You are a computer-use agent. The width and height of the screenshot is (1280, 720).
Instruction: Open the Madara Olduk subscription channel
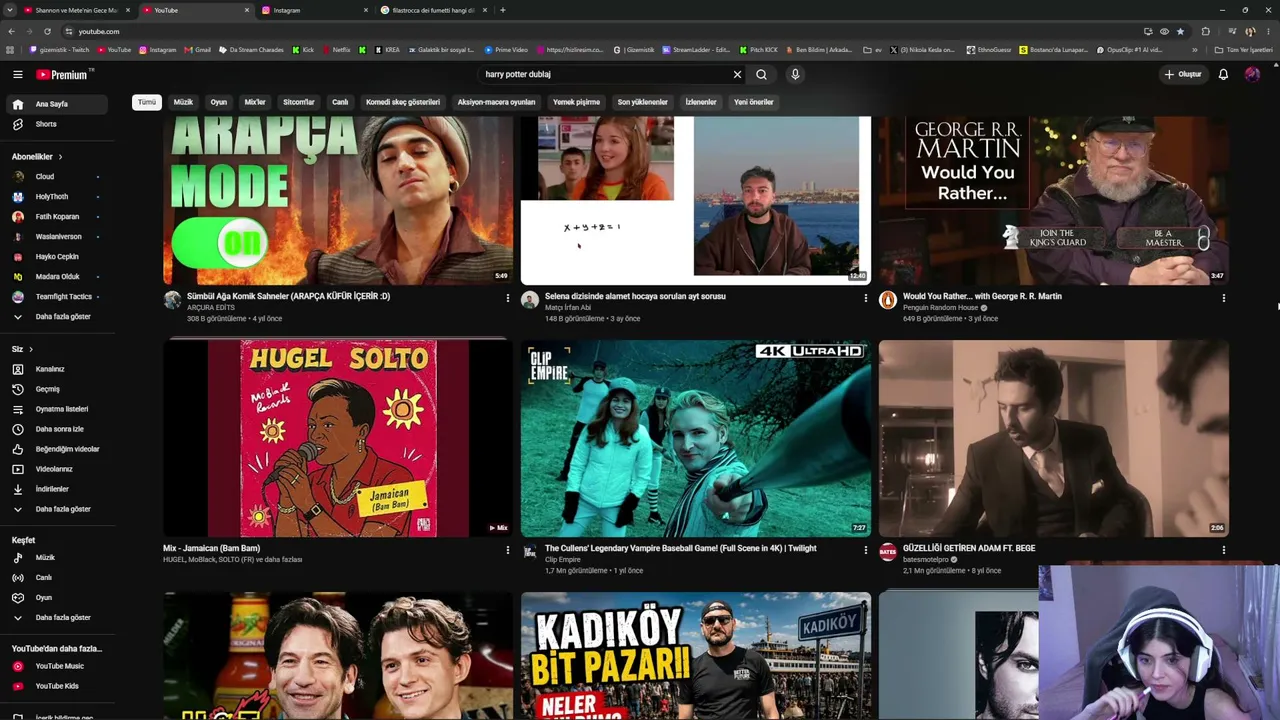(58, 277)
